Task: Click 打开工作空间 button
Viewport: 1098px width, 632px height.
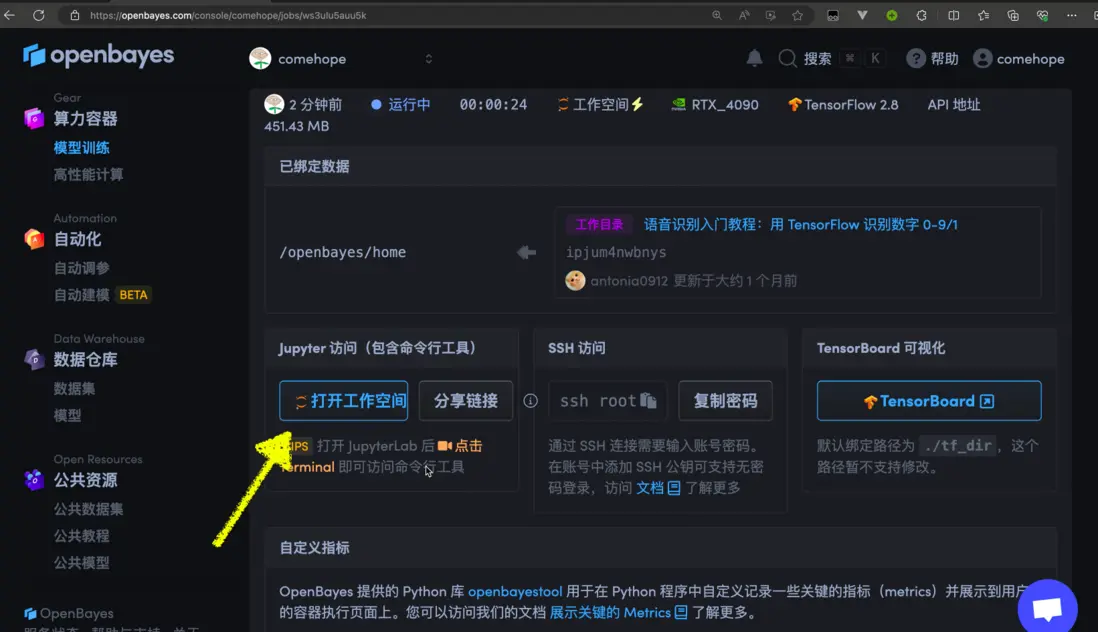Action: tap(343, 400)
